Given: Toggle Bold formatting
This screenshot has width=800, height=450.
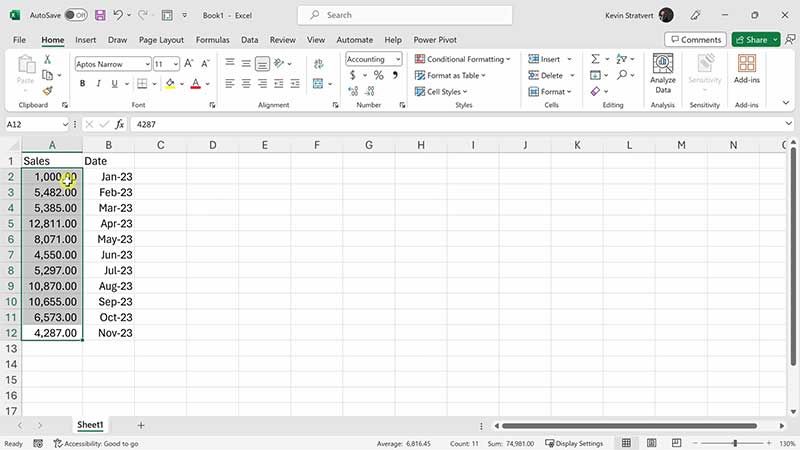Looking at the screenshot, I should pos(82,83).
